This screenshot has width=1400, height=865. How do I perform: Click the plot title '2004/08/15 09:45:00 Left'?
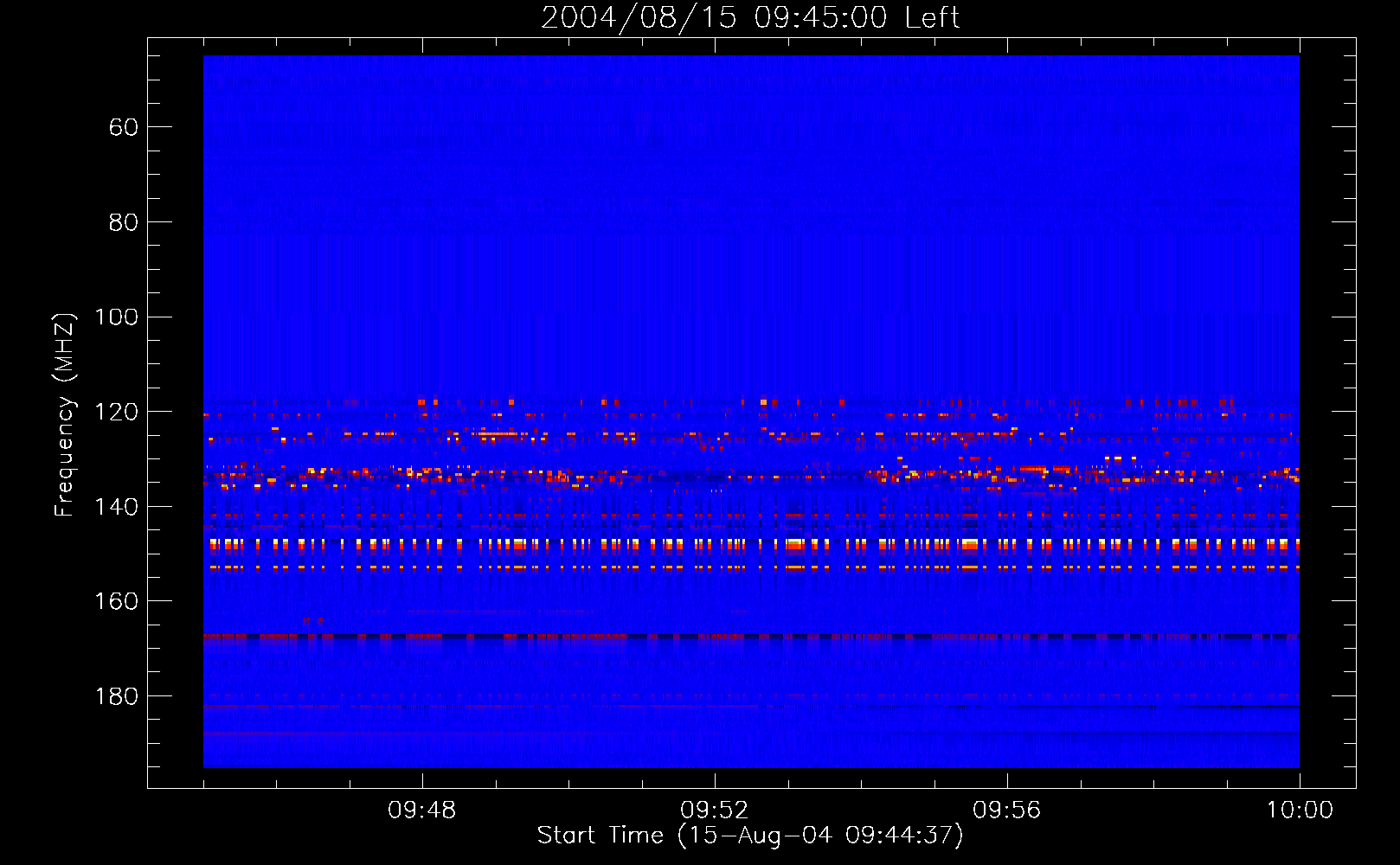point(750,17)
